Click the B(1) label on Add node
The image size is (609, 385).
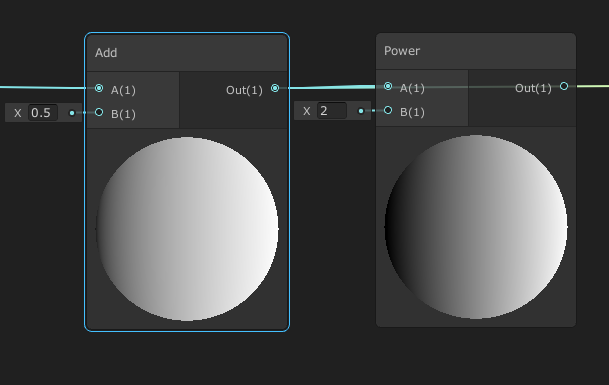tap(123, 114)
